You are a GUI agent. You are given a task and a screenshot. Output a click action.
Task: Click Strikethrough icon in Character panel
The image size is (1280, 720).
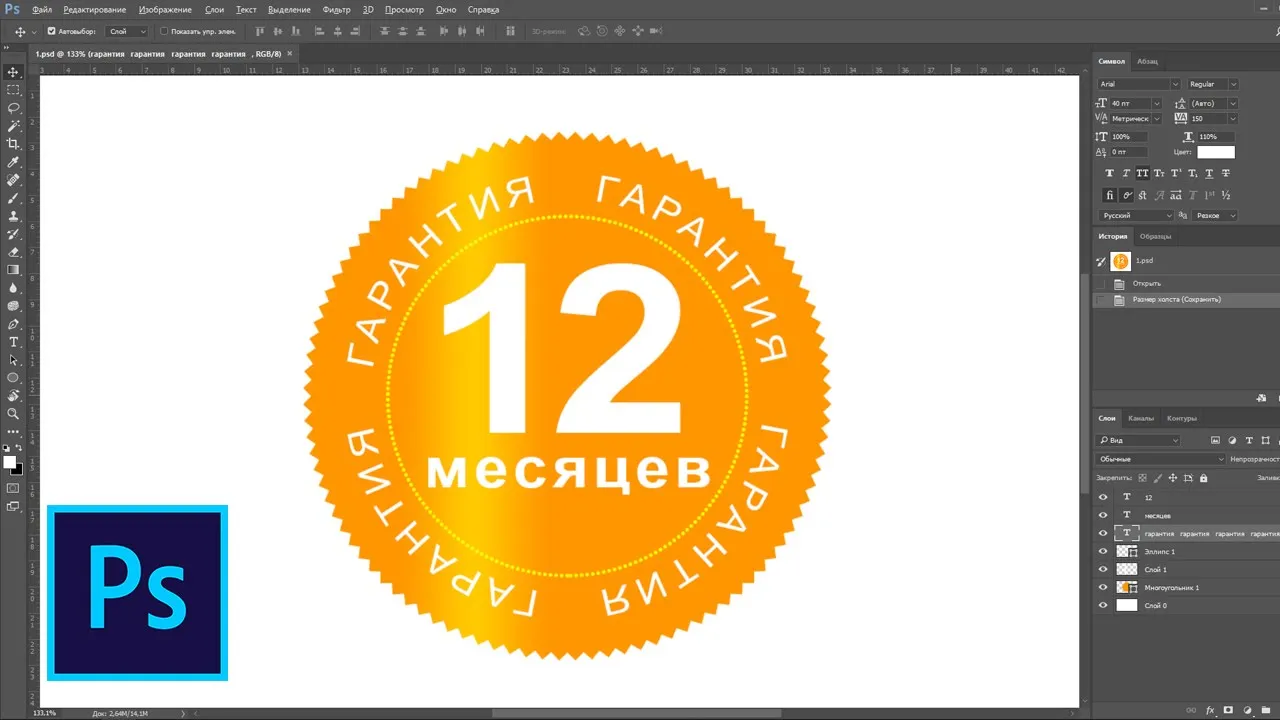[1226, 173]
